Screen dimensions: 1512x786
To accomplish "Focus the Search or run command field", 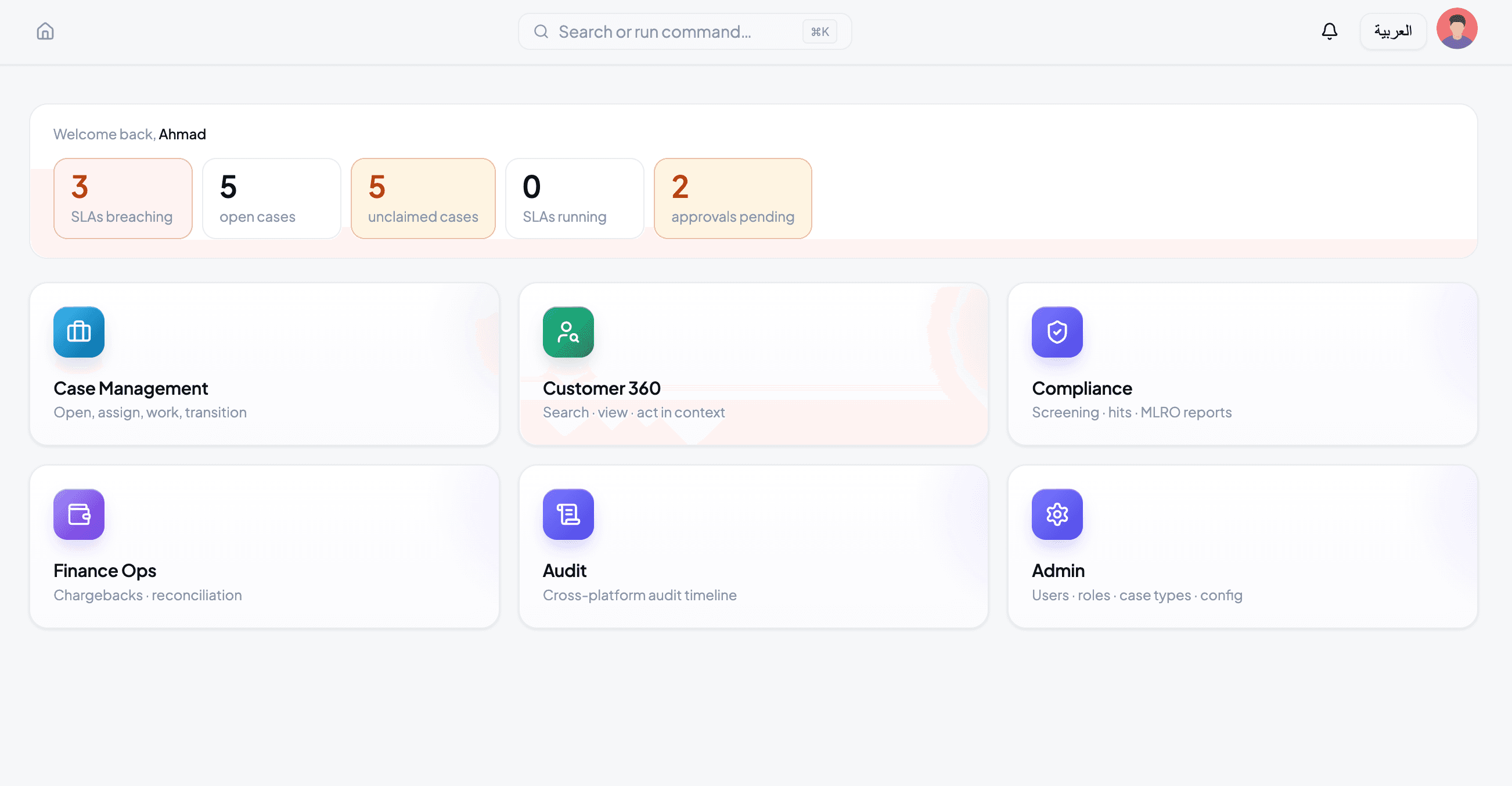I will point(685,31).
